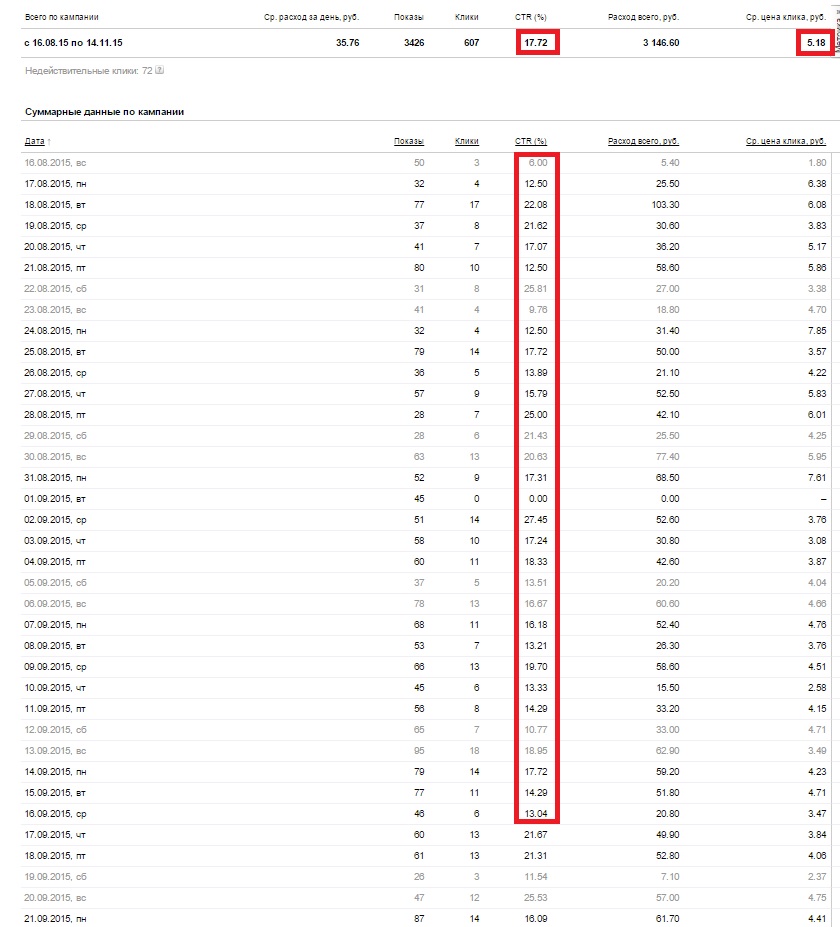840x927 pixels.
Task: Select date row 21.08.2015, пт
Action: [426, 268]
